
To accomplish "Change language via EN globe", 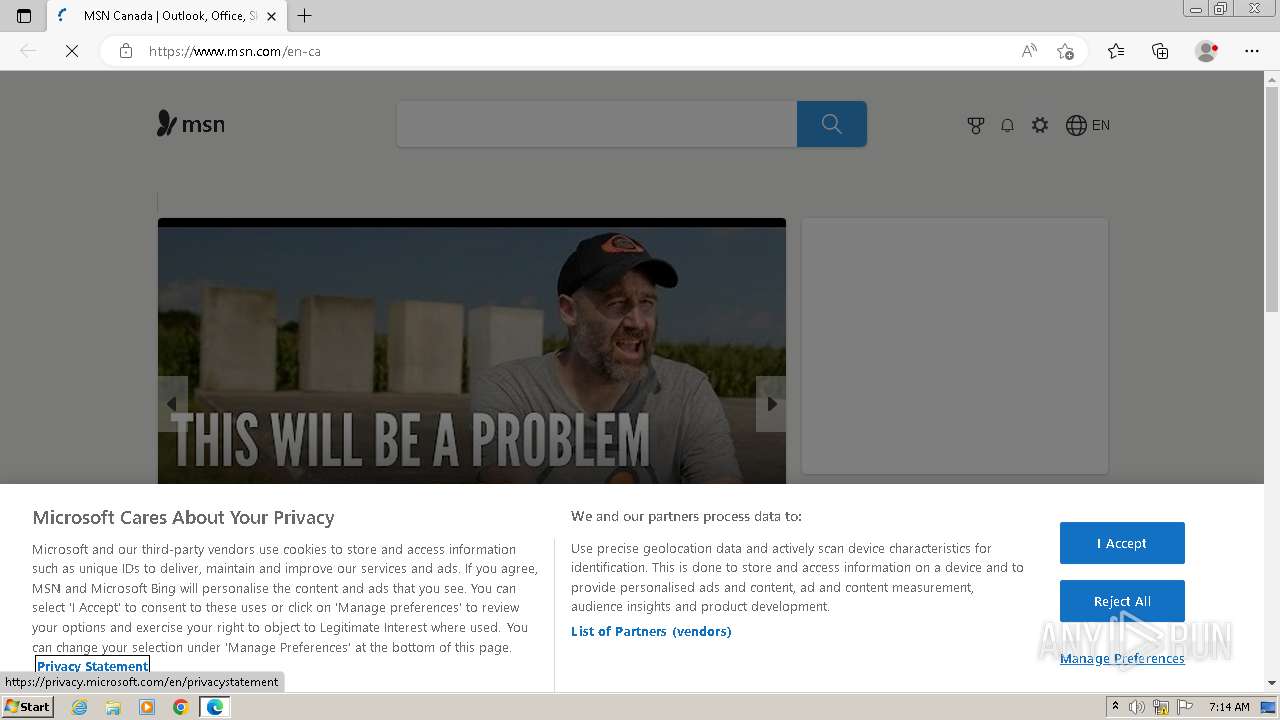I will pyautogui.click(x=1088, y=125).
